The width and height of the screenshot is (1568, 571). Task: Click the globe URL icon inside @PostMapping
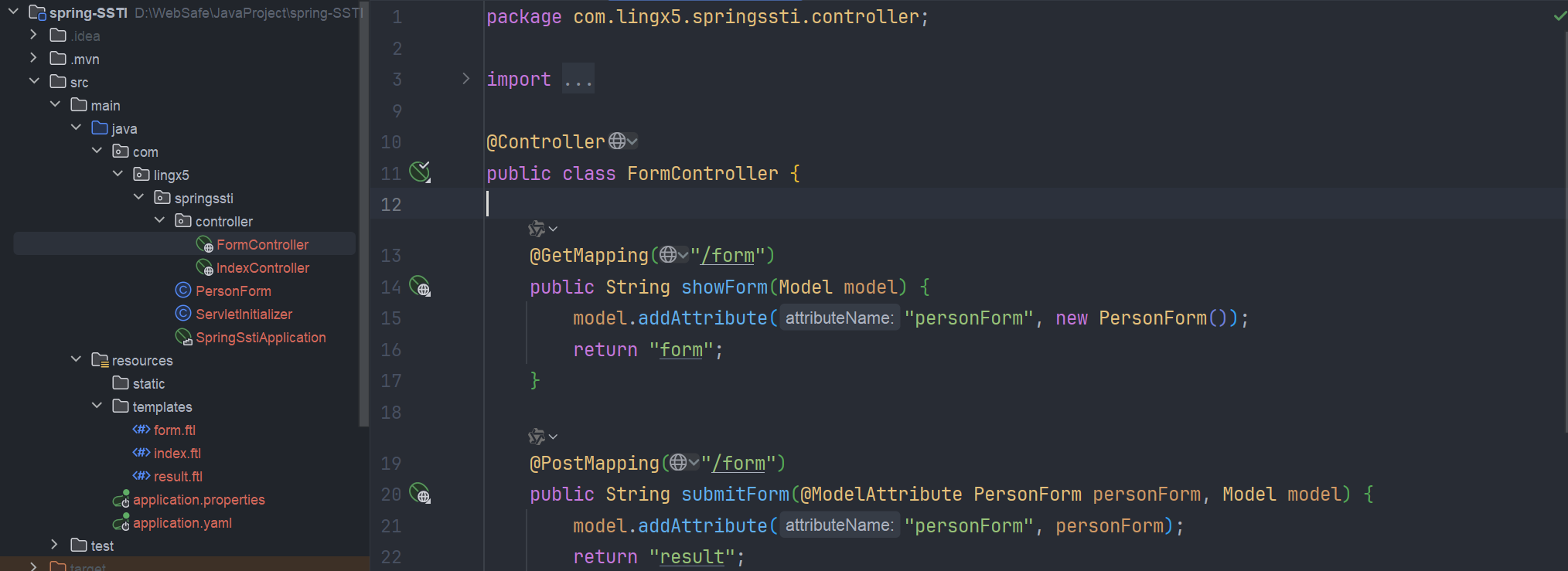click(679, 462)
